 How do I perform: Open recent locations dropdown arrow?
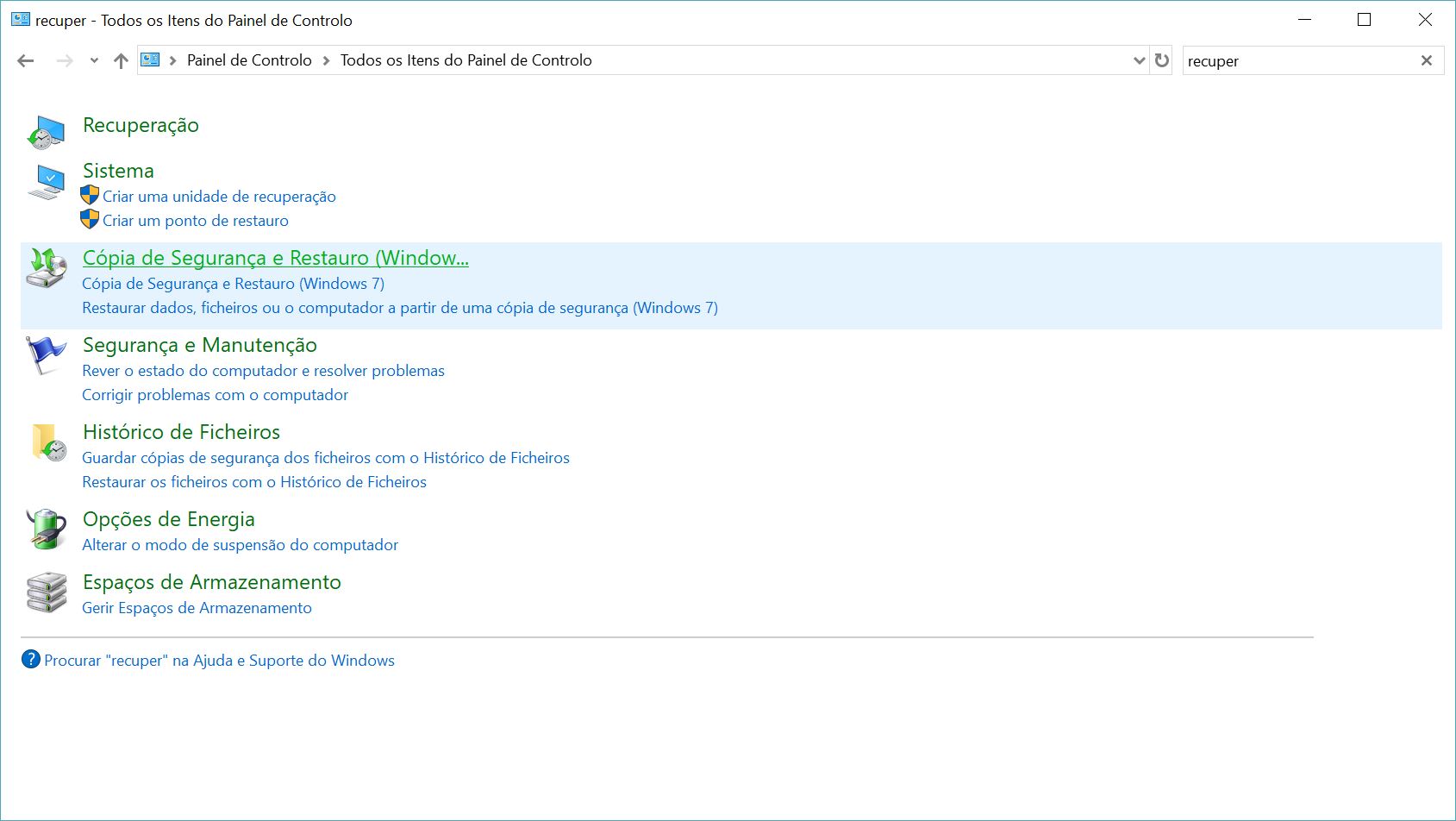click(94, 60)
